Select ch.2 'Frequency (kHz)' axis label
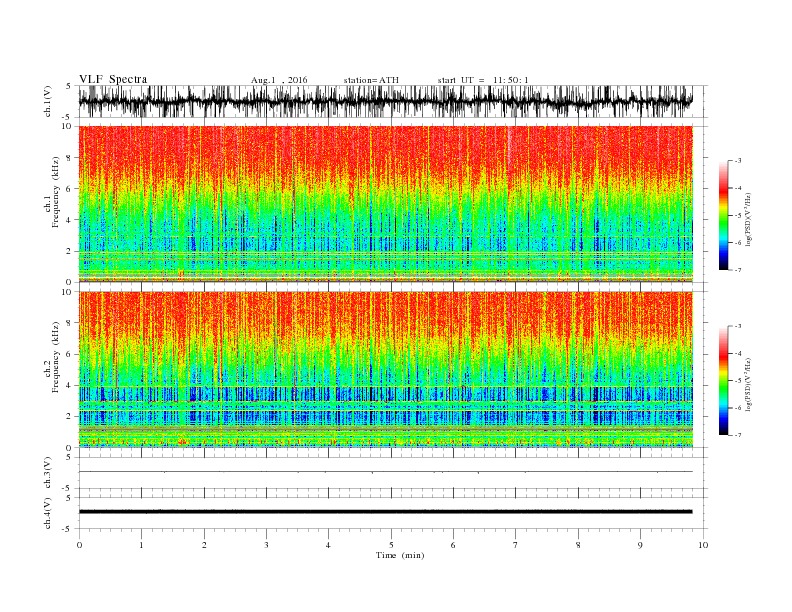Image resolution: width=792 pixels, height=612 pixels. point(56,357)
